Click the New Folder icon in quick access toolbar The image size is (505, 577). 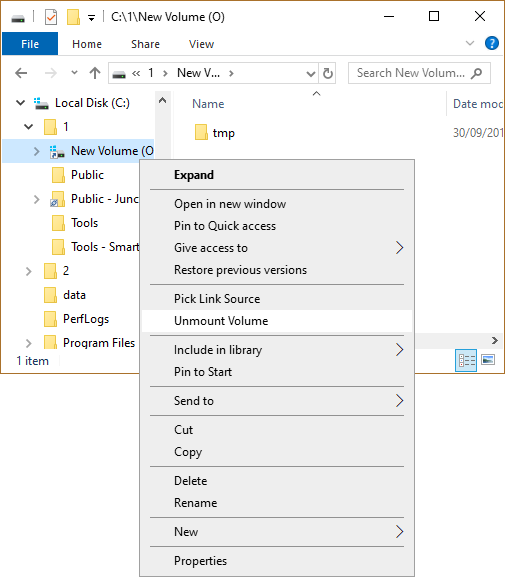73,17
